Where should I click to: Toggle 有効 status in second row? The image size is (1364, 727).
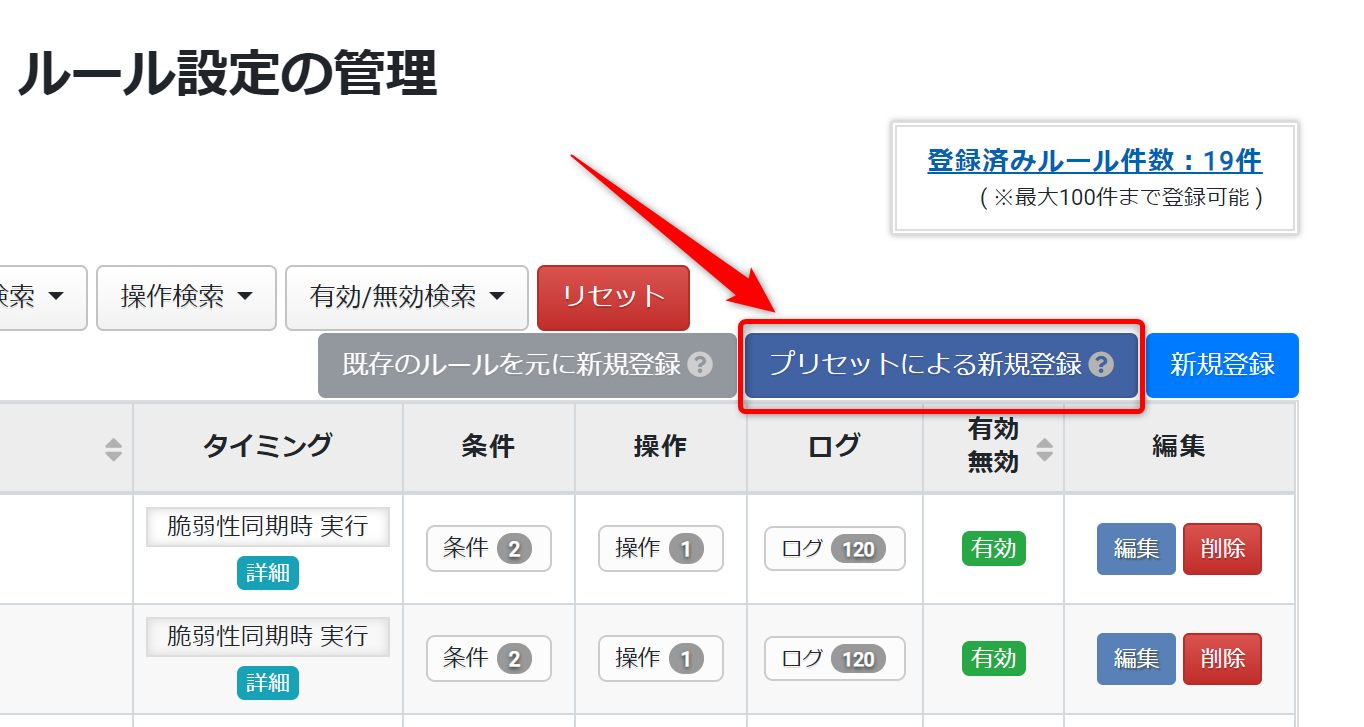pyautogui.click(x=994, y=658)
